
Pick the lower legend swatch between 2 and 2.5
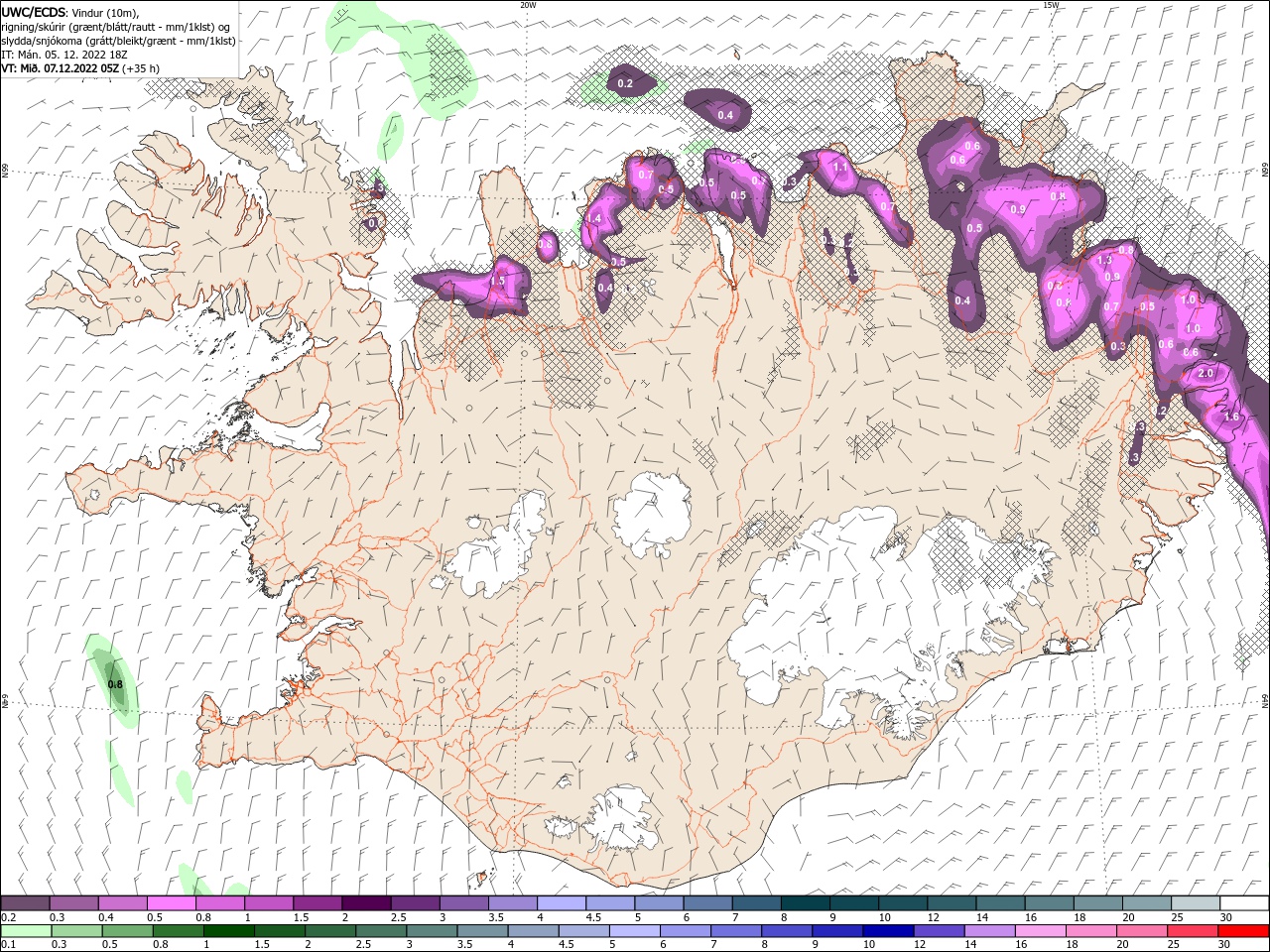tap(330, 931)
